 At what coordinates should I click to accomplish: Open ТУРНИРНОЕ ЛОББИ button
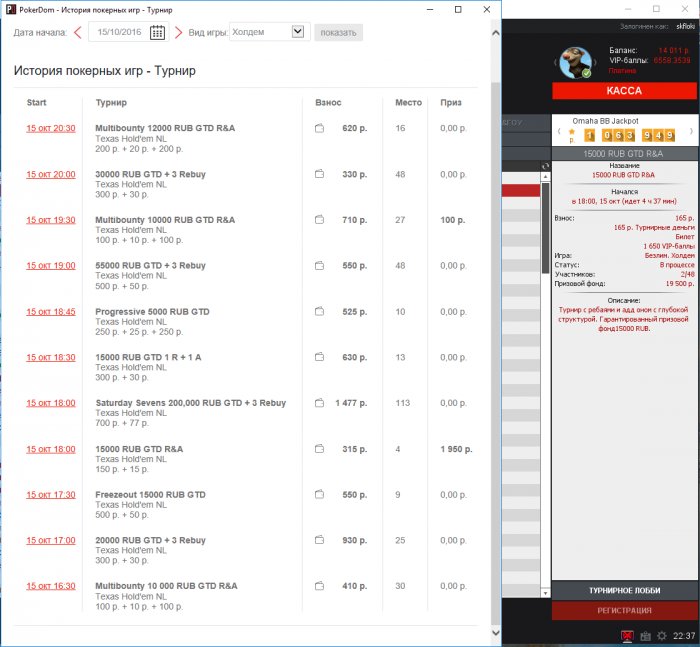(624, 590)
